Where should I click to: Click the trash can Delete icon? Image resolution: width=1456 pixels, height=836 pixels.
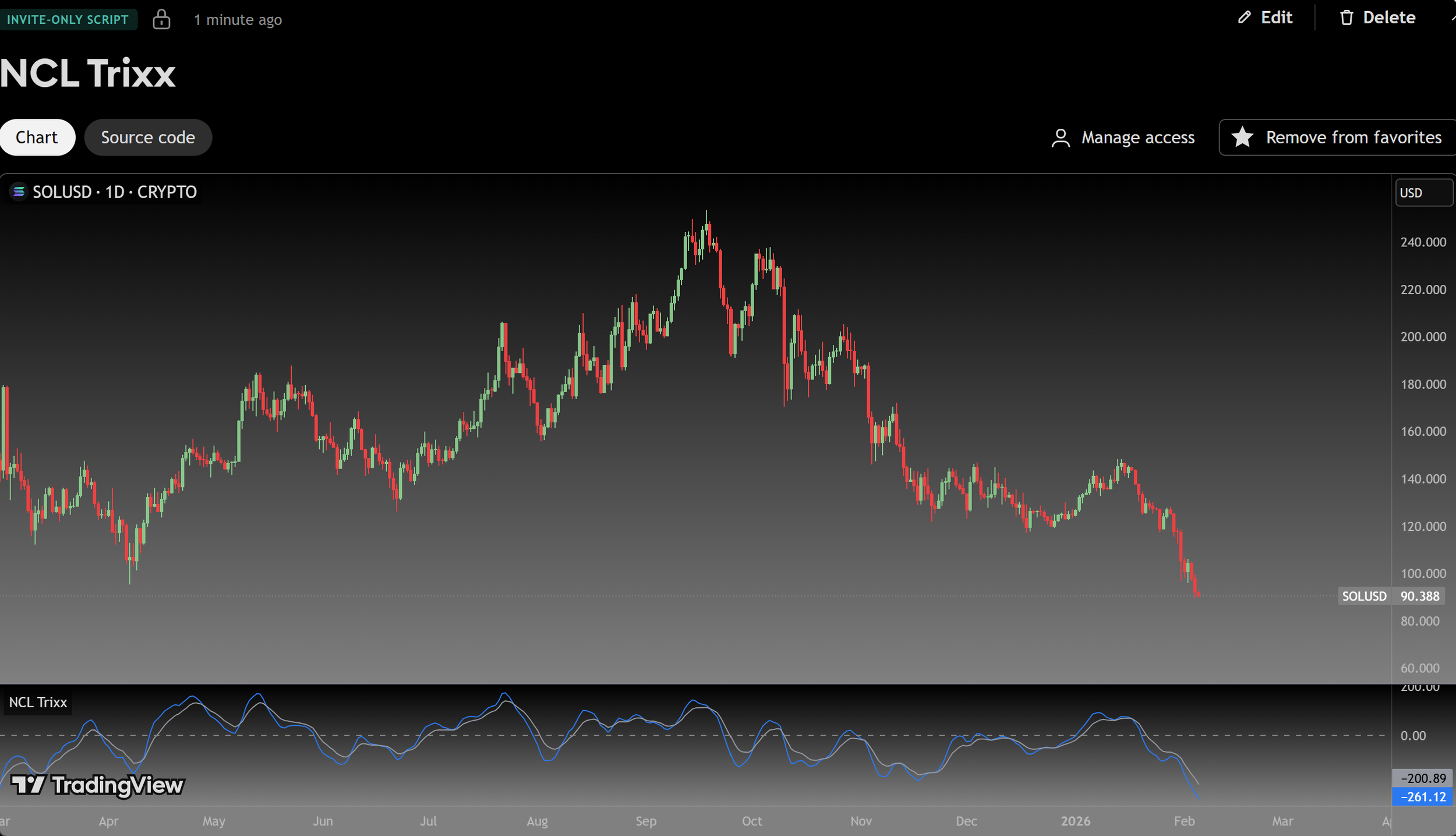click(1347, 17)
